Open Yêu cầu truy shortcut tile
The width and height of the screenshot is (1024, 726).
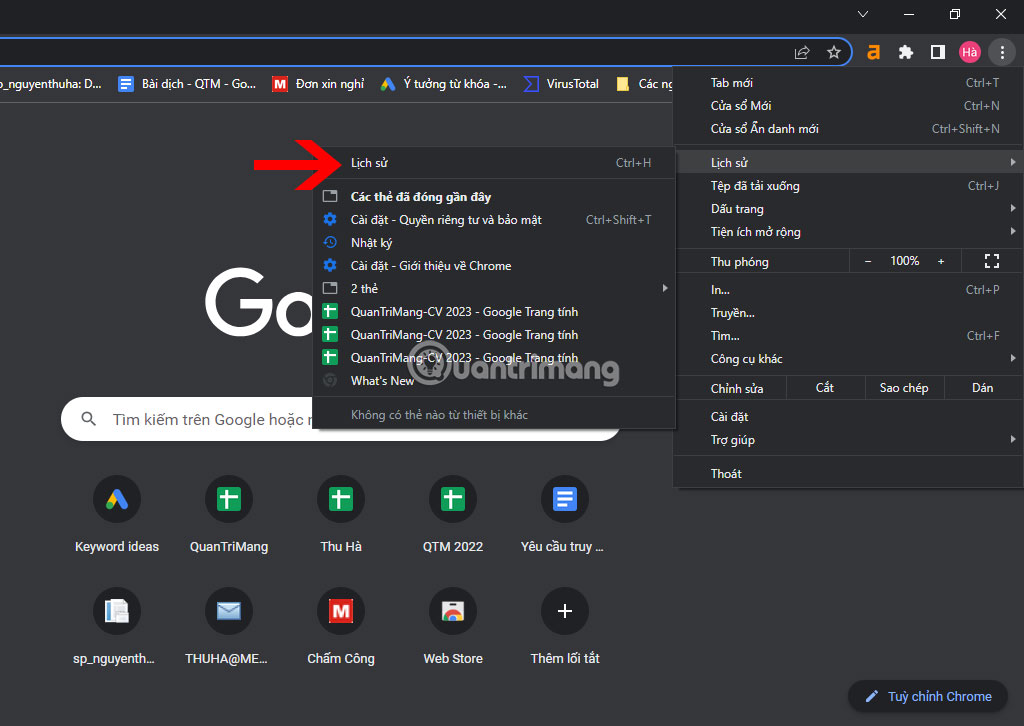click(564, 516)
